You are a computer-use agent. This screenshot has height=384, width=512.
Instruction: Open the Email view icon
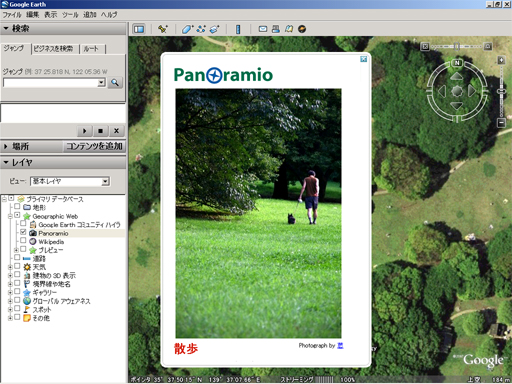pyautogui.click(x=263, y=29)
